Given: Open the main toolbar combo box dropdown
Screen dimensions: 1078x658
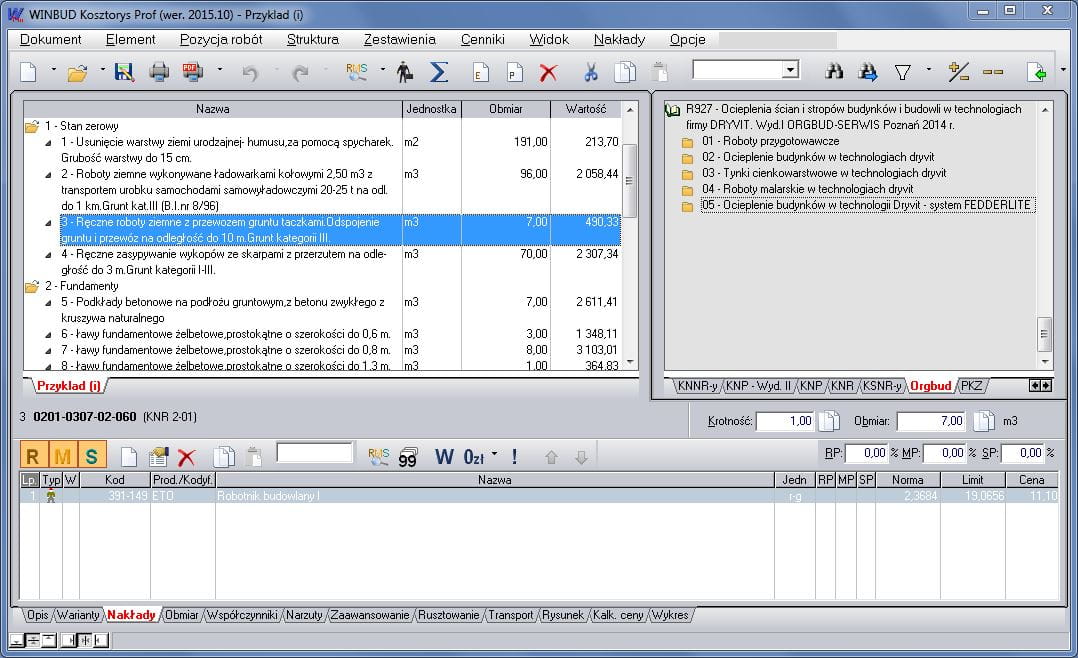Looking at the screenshot, I should click(x=790, y=70).
